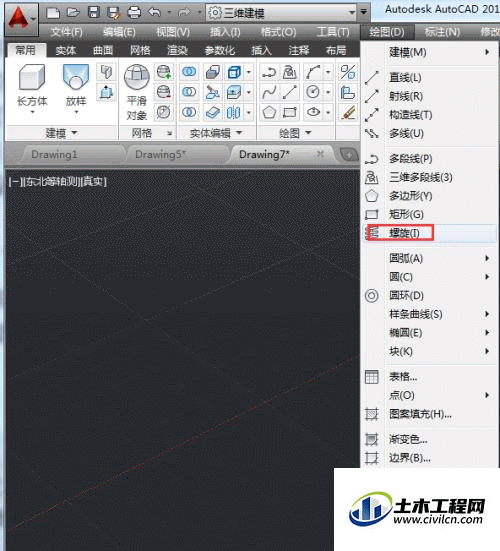Open the 视图(V) menu
Screen dimensions: 500x551
click(x=173, y=32)
